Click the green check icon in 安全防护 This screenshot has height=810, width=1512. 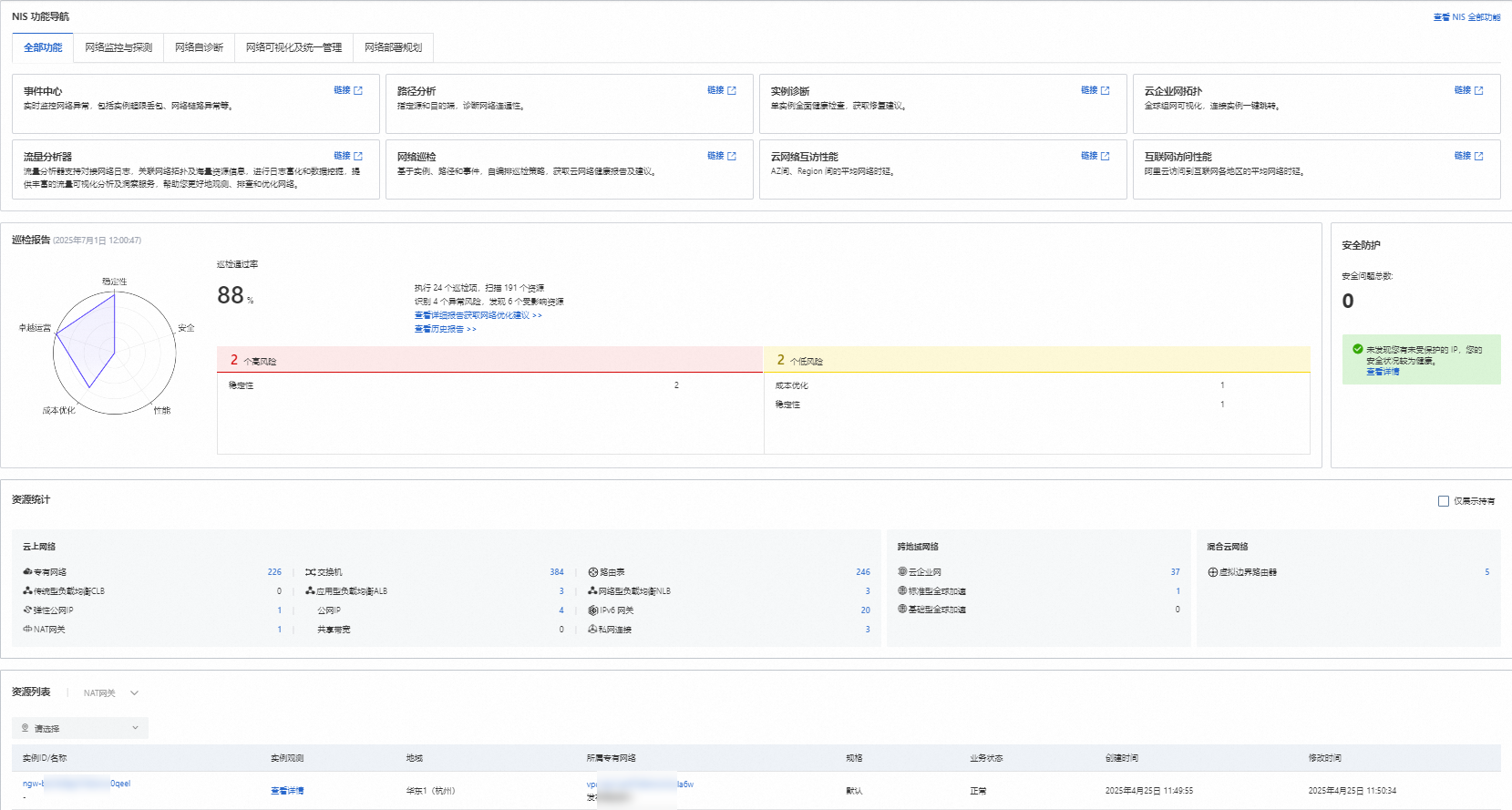[x=1358, y=349]
